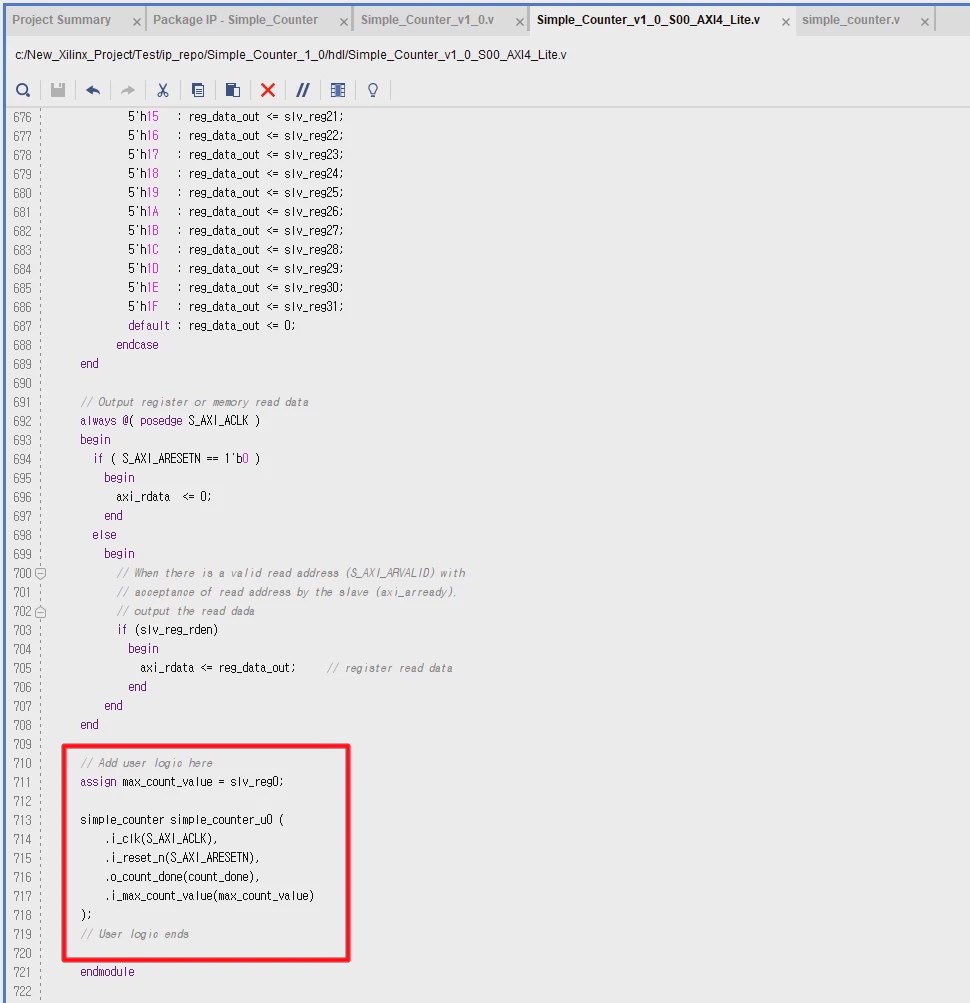Paste from clipboard icon
970x1003 pixels.
(233, 90)
